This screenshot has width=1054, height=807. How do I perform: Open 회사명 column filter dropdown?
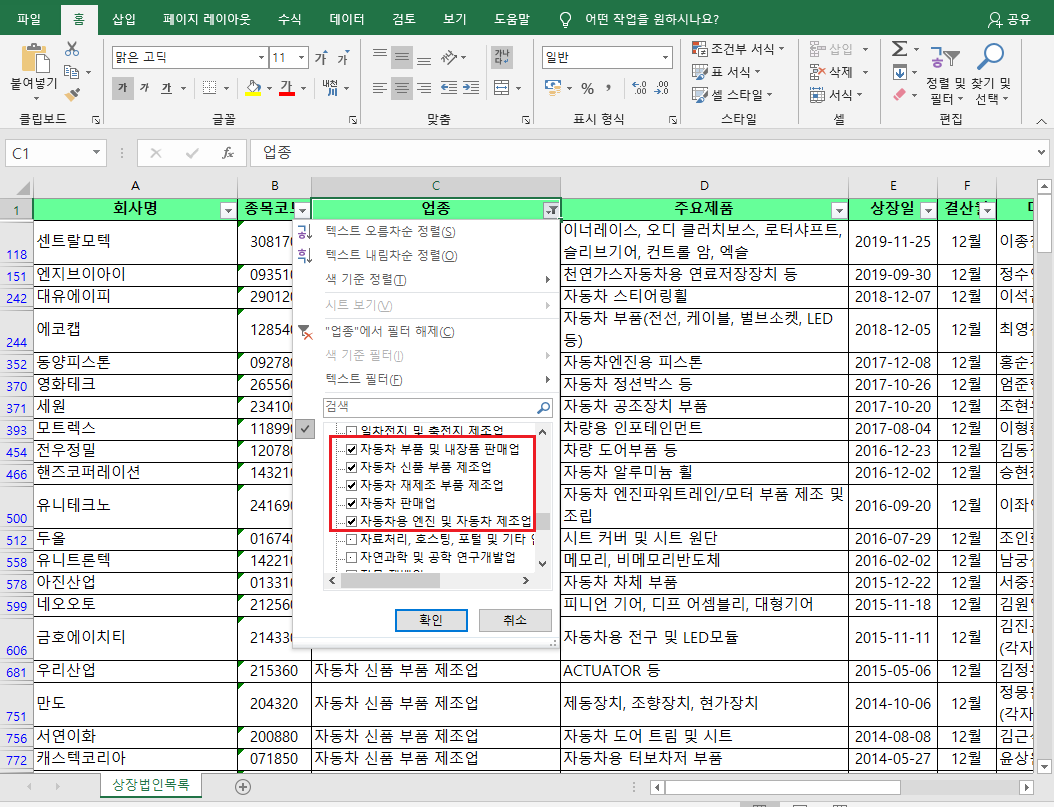pyautogui.click(x=228, y=211)
